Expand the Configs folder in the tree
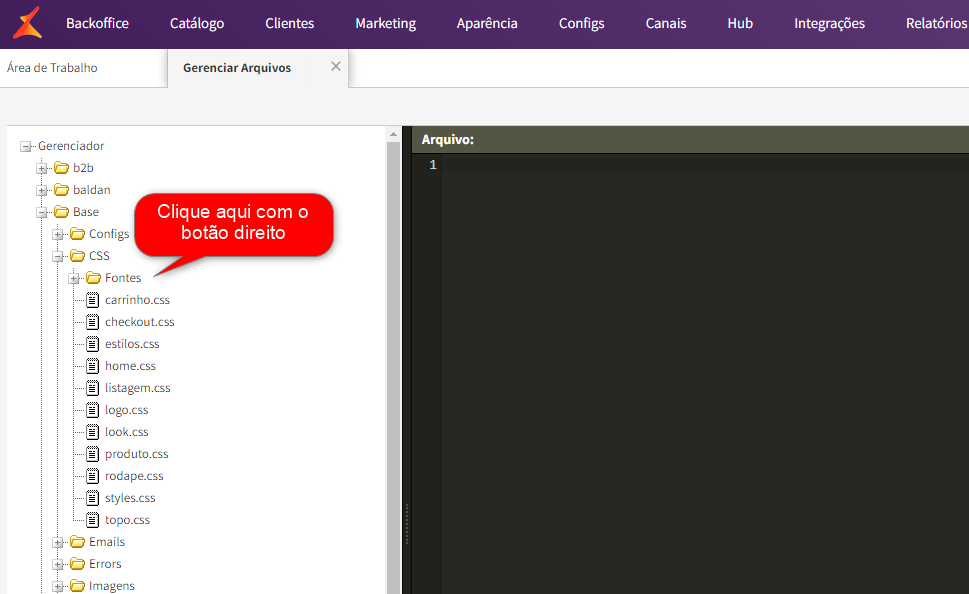The image size is (969, 594). (57, 235)
